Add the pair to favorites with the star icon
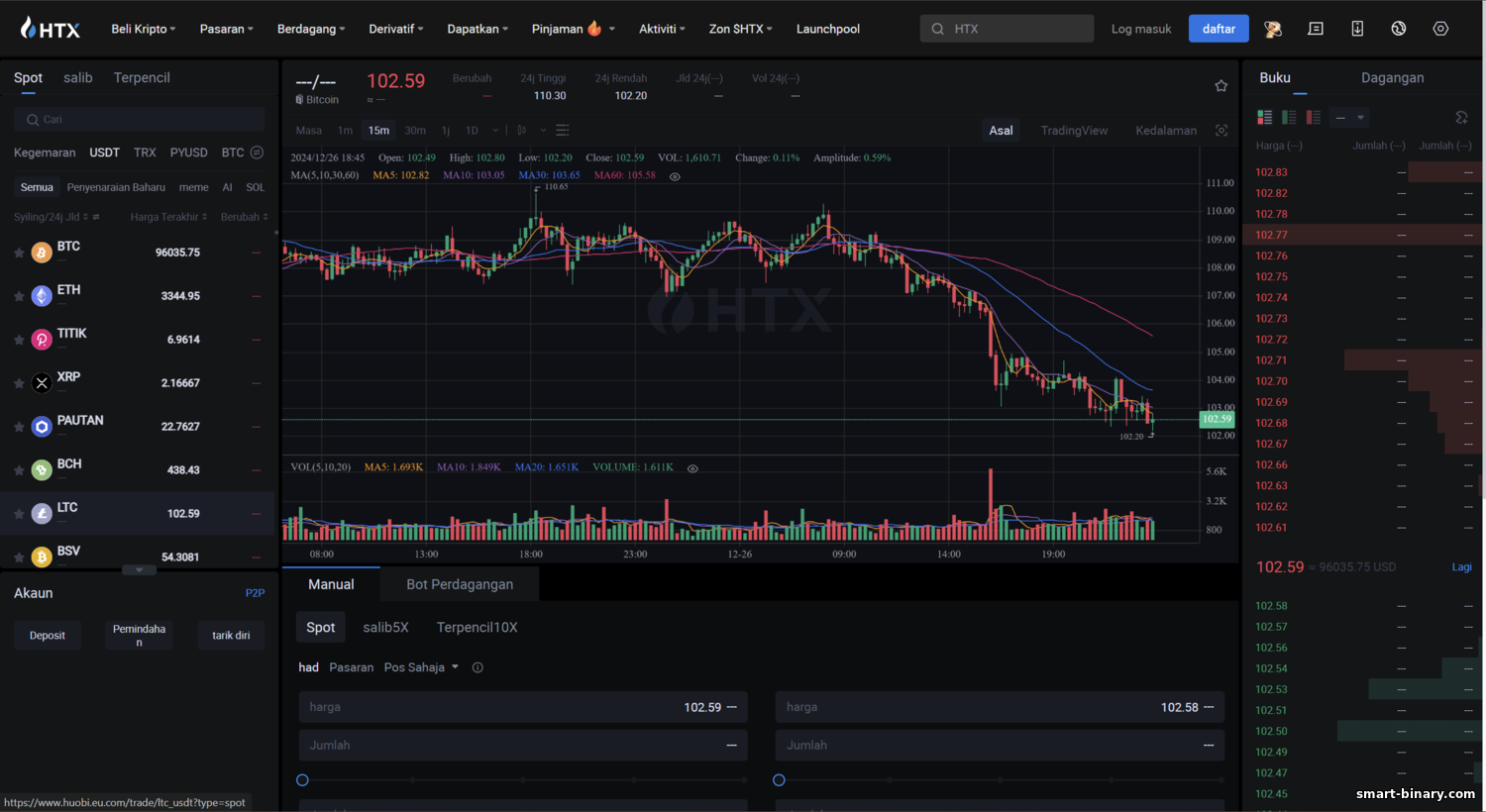Viewport: 1486px width, 812px height. 1221,86
